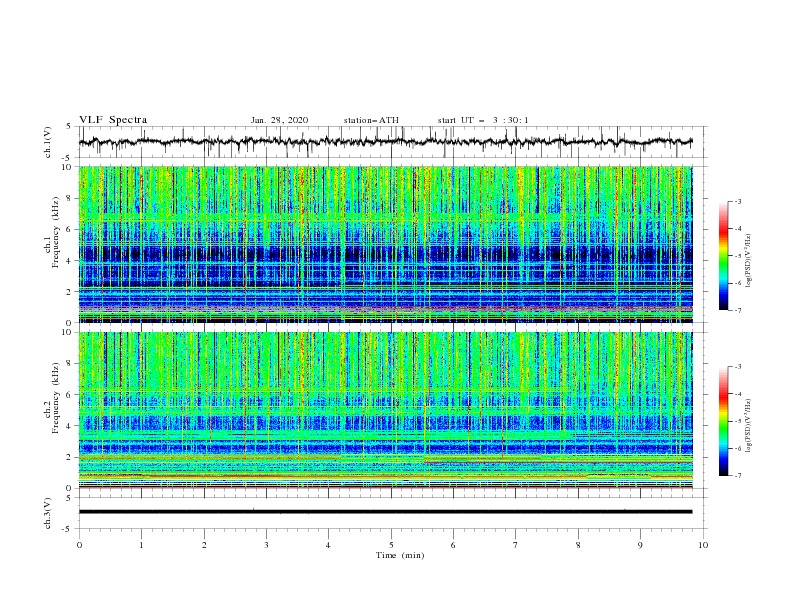Image resolution: width=792 pixels, height=612 pixels.
Task: Click the "-6" label on ch.2 colorbar
Action: [x=738, y=448]
